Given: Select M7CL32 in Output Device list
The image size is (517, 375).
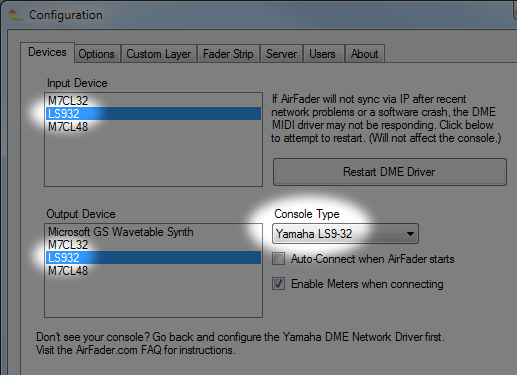Looking at the screenshot, I should point(153,245).
